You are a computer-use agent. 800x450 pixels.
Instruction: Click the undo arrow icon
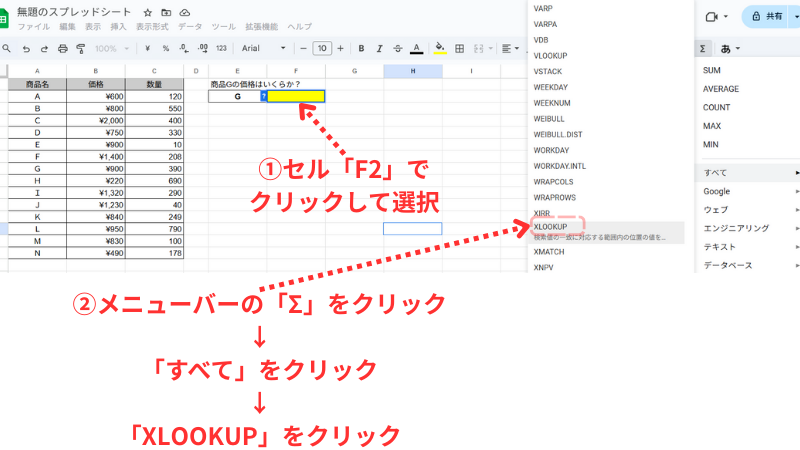pyautogui.click(x=26, y=48)
